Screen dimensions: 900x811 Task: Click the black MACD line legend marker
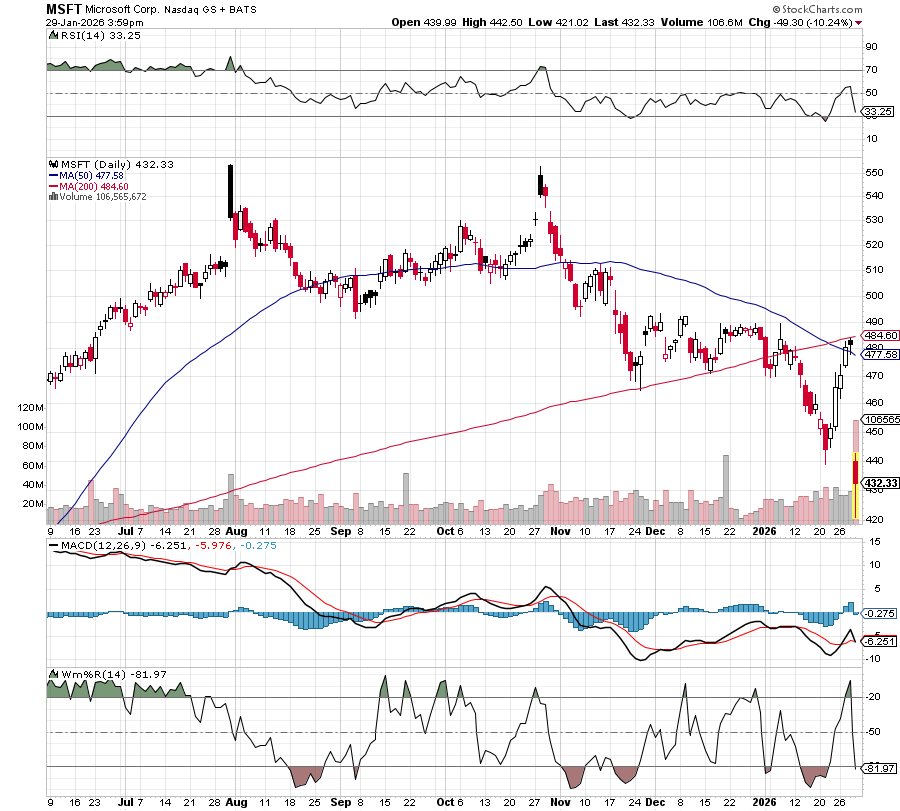point(52,543)
